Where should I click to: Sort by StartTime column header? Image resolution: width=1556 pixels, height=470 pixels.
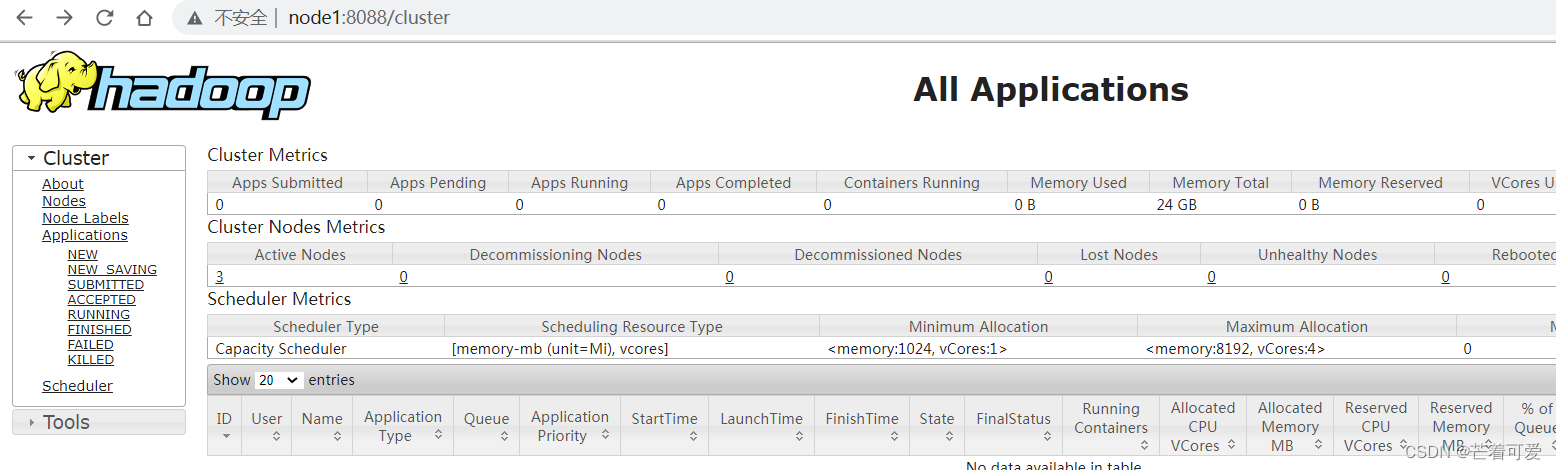(664, 418)
